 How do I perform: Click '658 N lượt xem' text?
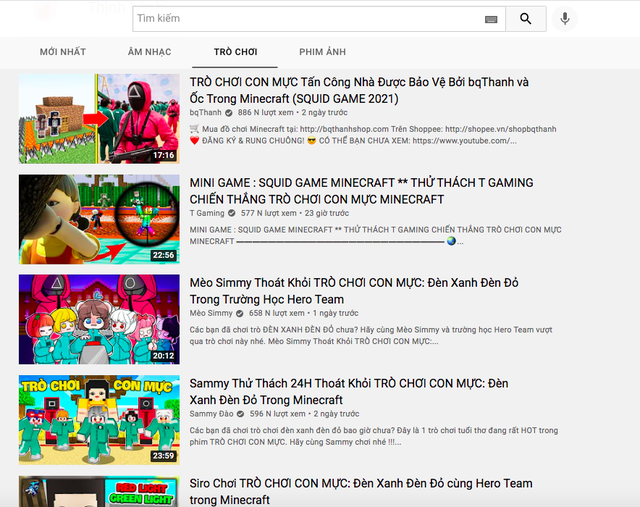click(x=277, y=314)
